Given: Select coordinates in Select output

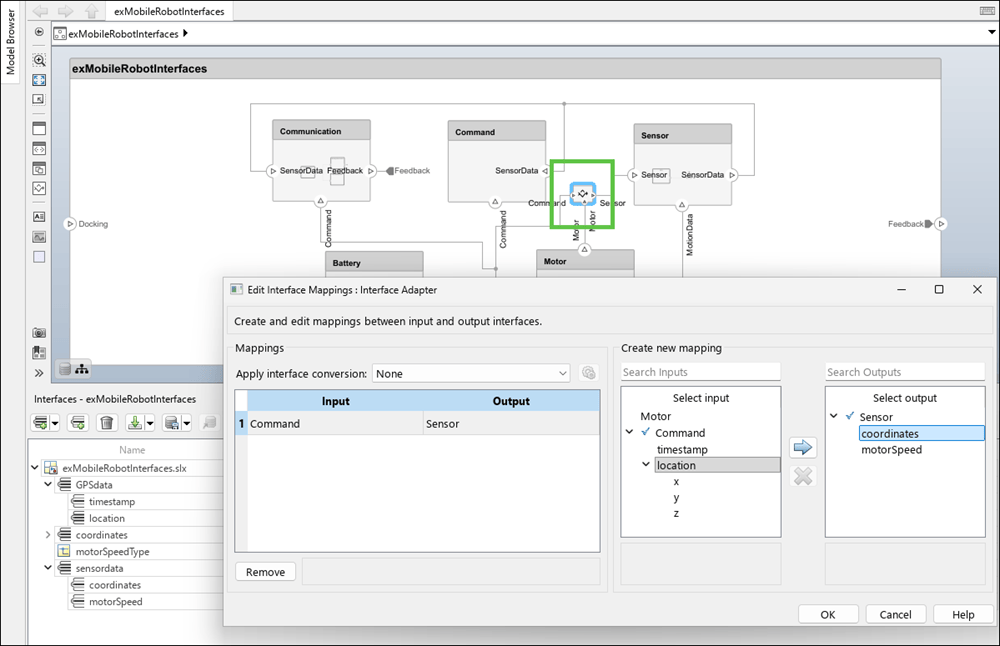Looking at the screenshot, I should pyautogui.click(x=922, y=434).
